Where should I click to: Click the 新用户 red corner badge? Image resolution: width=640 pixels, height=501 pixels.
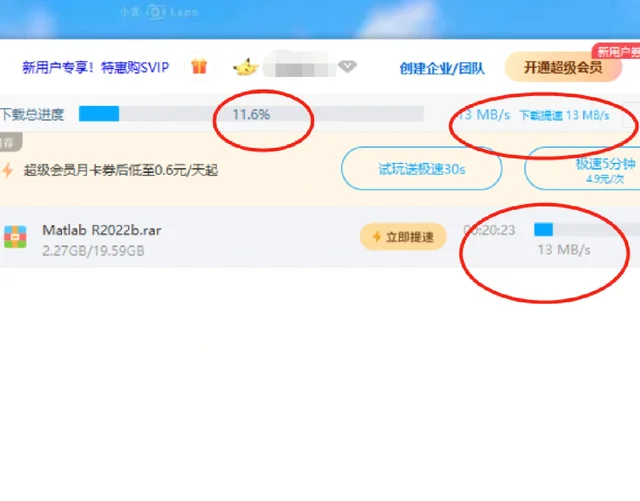point(616,51)
